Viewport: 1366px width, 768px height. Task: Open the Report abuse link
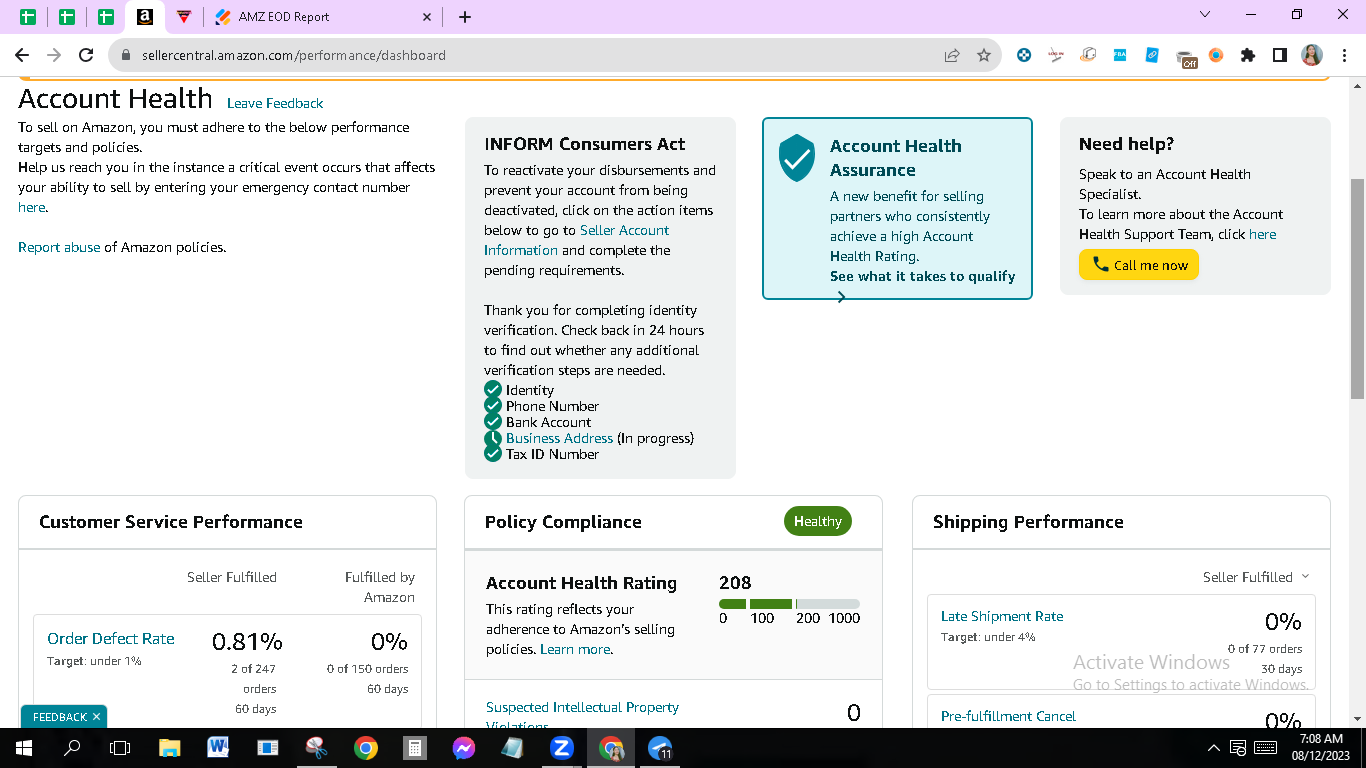point(59,247)
